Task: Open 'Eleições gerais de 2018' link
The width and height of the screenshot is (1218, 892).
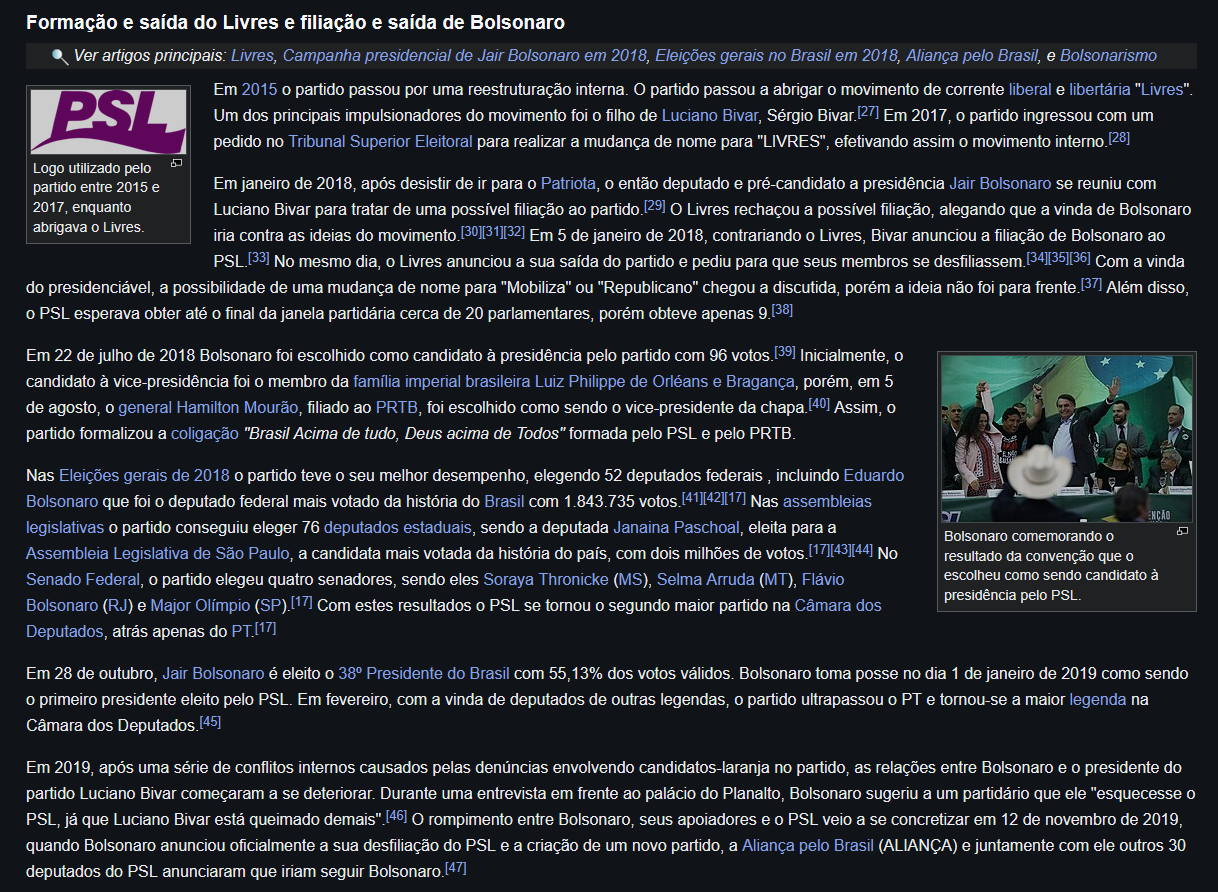Action: tap(143, 475)
